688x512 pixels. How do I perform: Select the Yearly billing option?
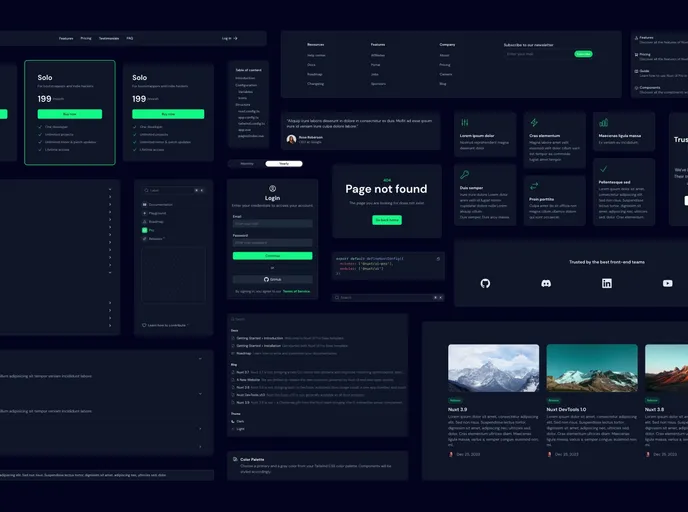(x=283, y=163)
